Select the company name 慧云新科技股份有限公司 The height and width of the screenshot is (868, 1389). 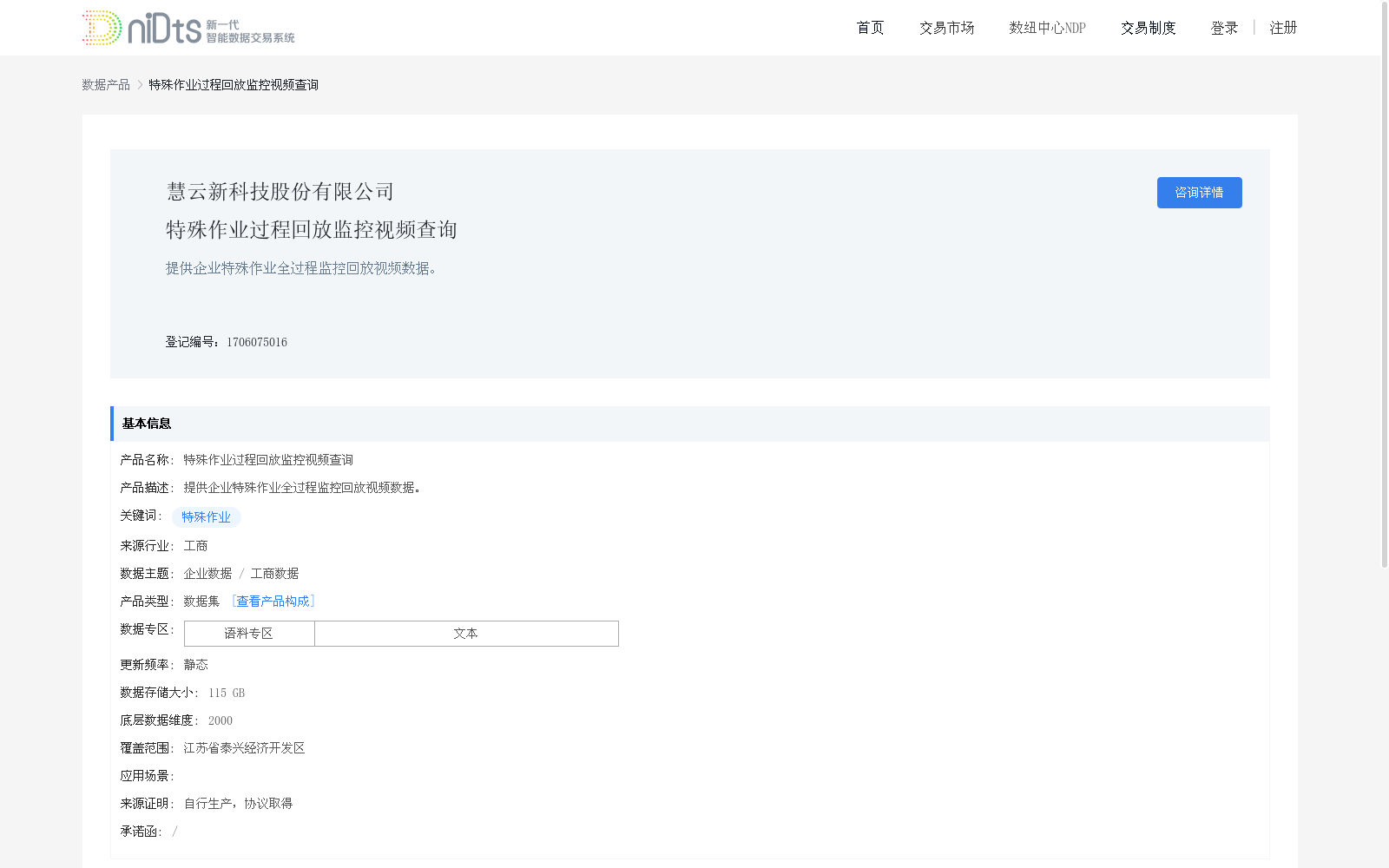tap(280, 192)
